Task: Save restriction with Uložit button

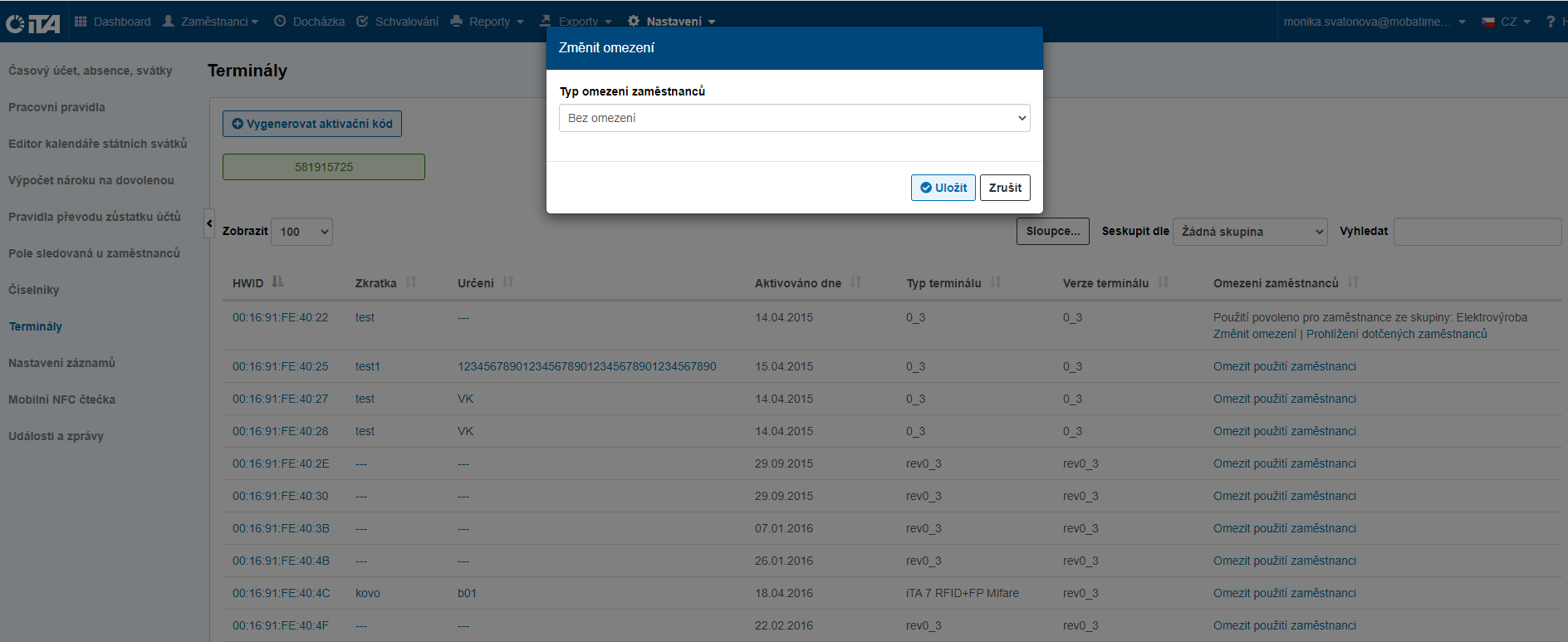Action: tap(943, 188)
